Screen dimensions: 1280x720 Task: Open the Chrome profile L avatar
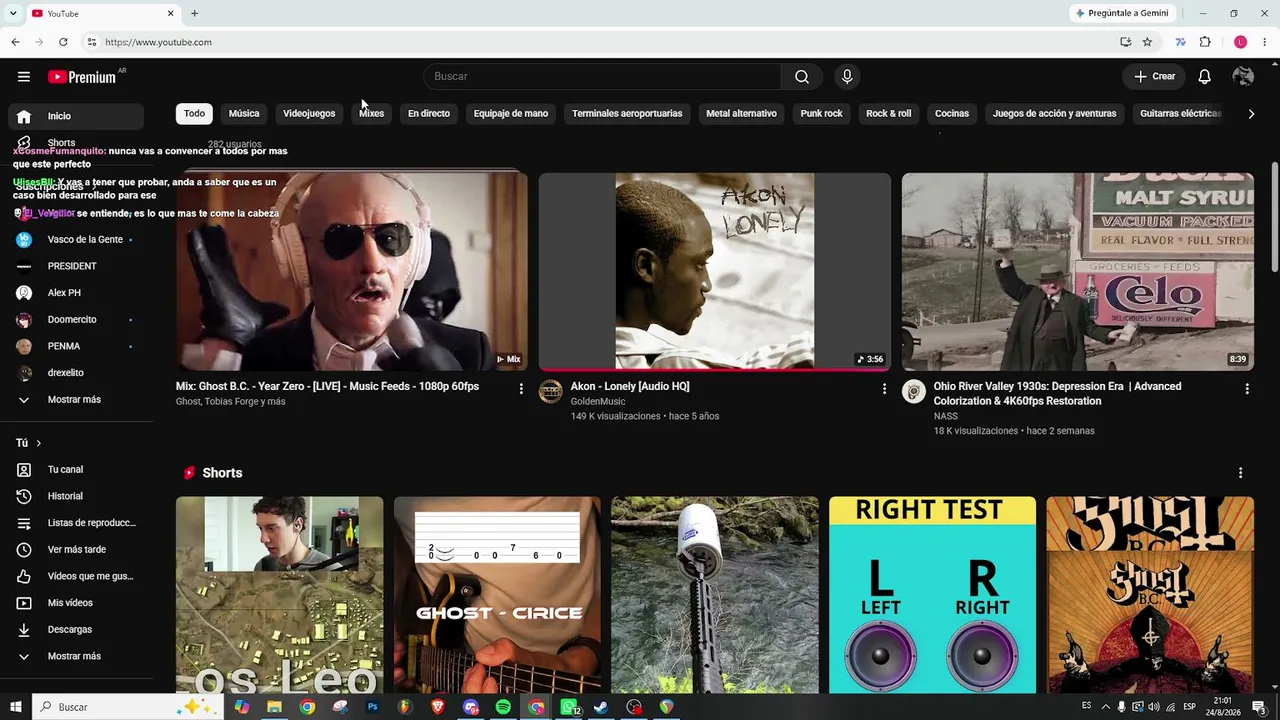tap(1240, 42)
